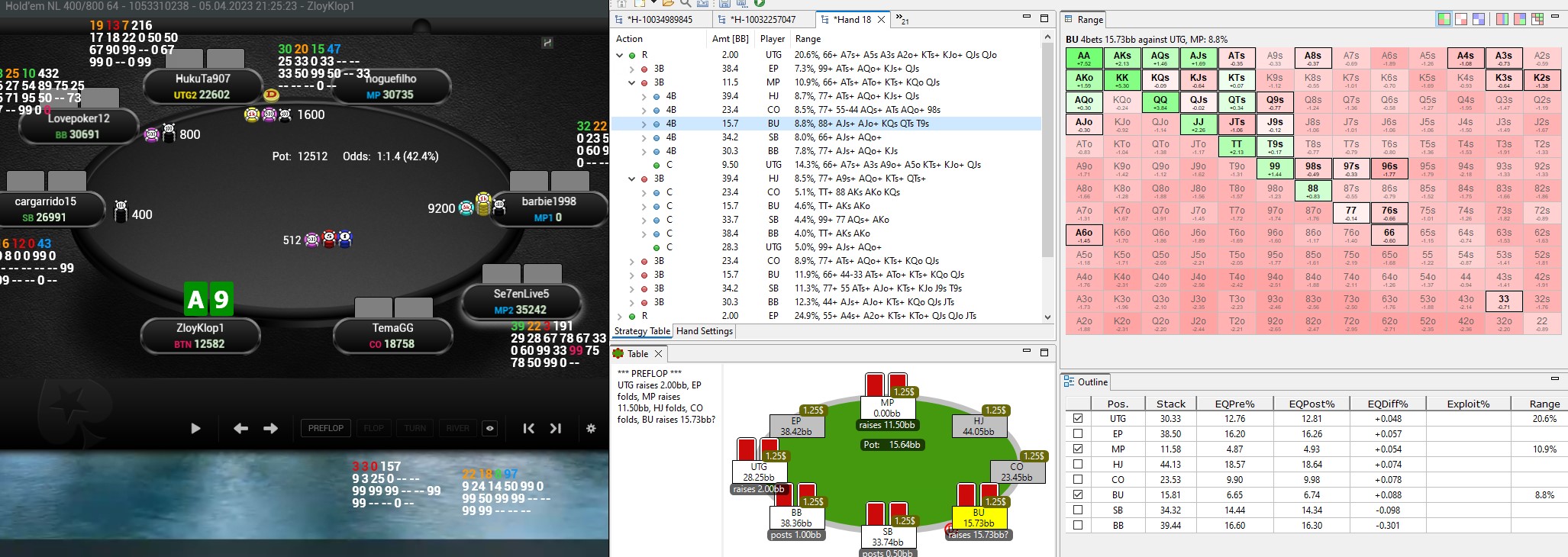Jump to the next hand icon
The height and width of the screenshot is (557, 1568).
pos(556,429)
